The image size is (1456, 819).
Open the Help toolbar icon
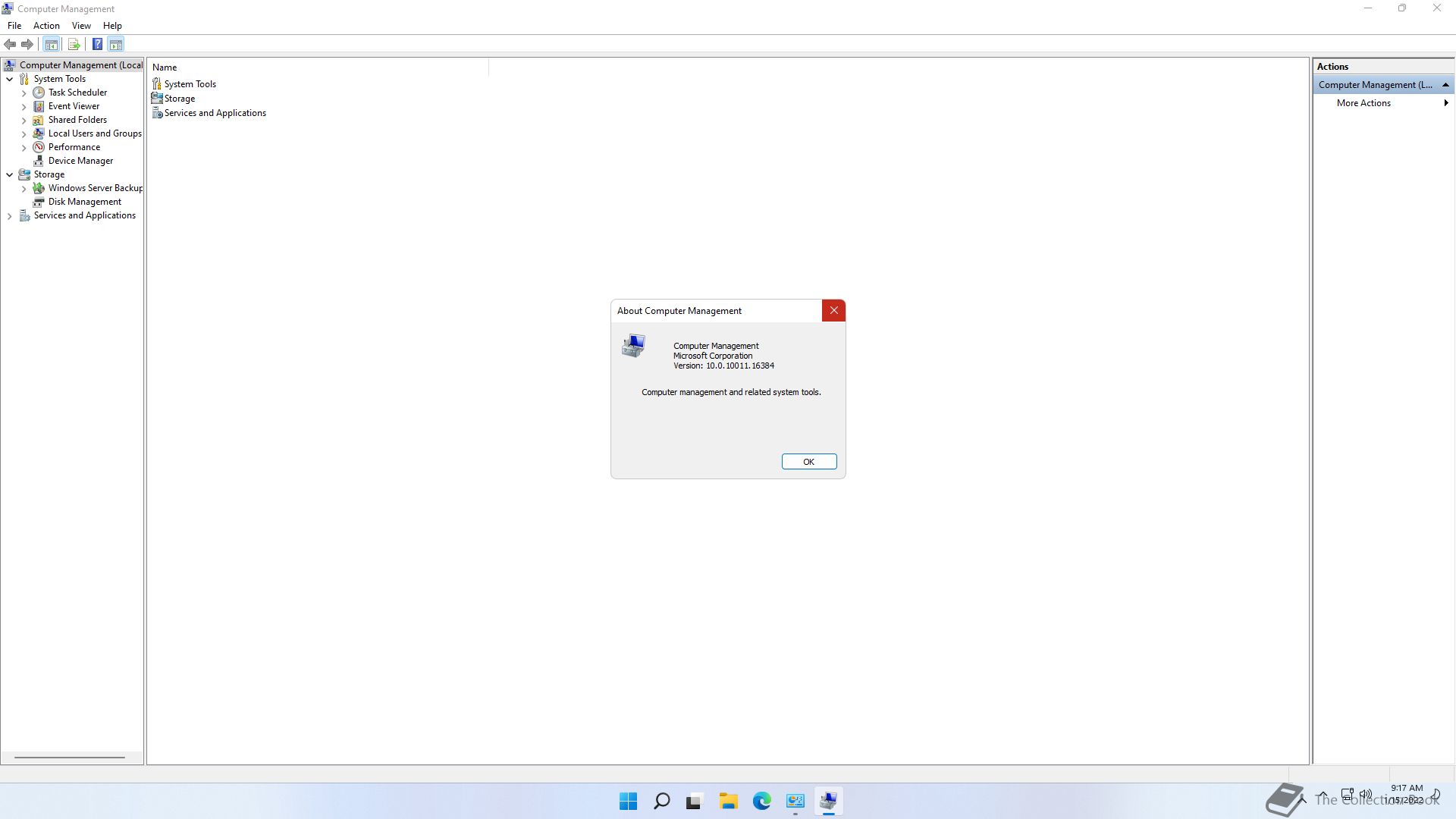pyautogui.click(x=97, y=44)
